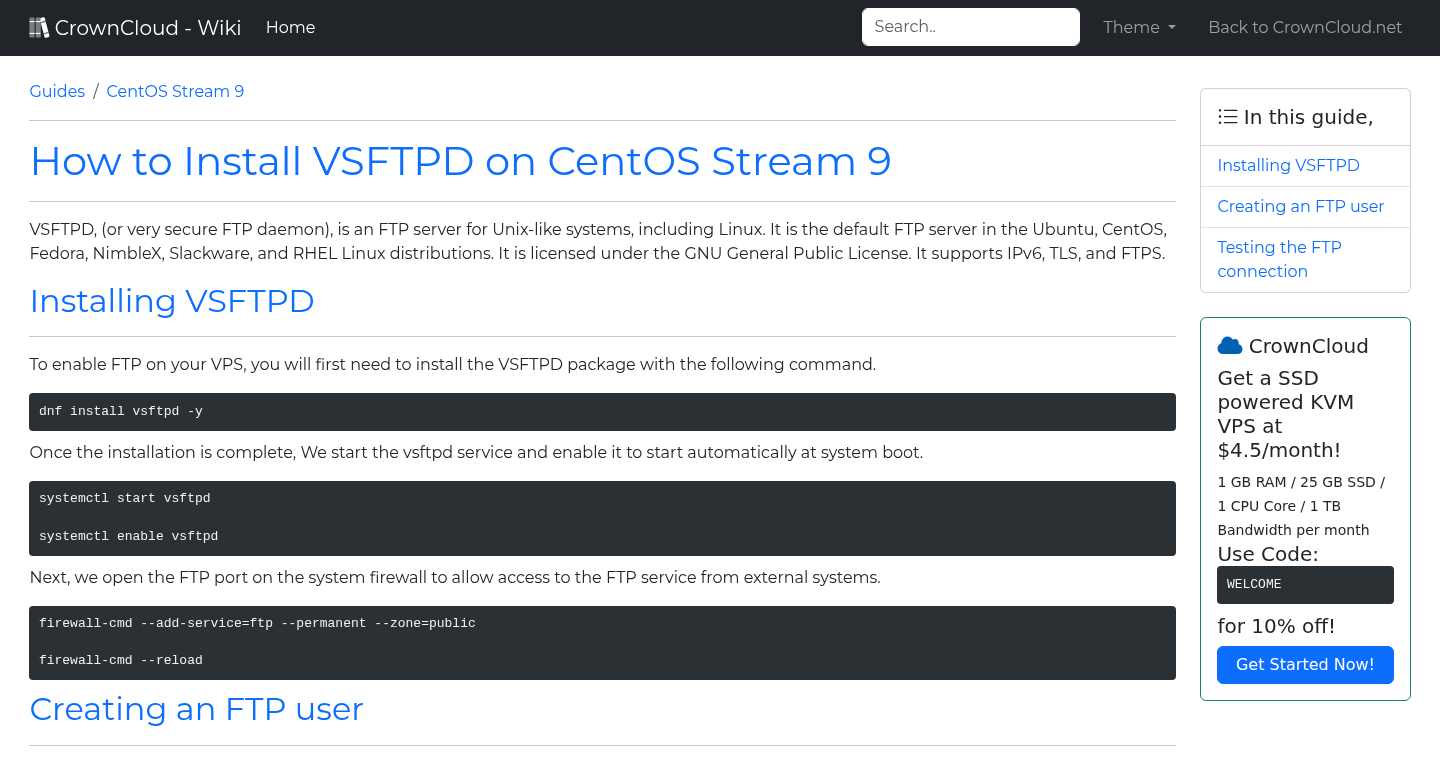Click the CrownCloud Wiki logo icon

pyautogui.click(x=38, y=26)
